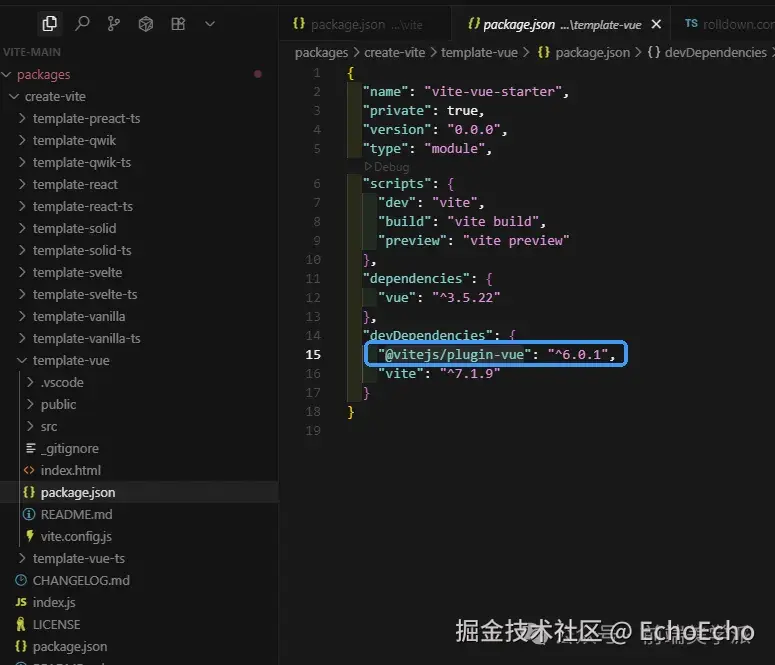775x665 pixels.
Task: Collapse the template-vue folder
Action: [21, 360]
